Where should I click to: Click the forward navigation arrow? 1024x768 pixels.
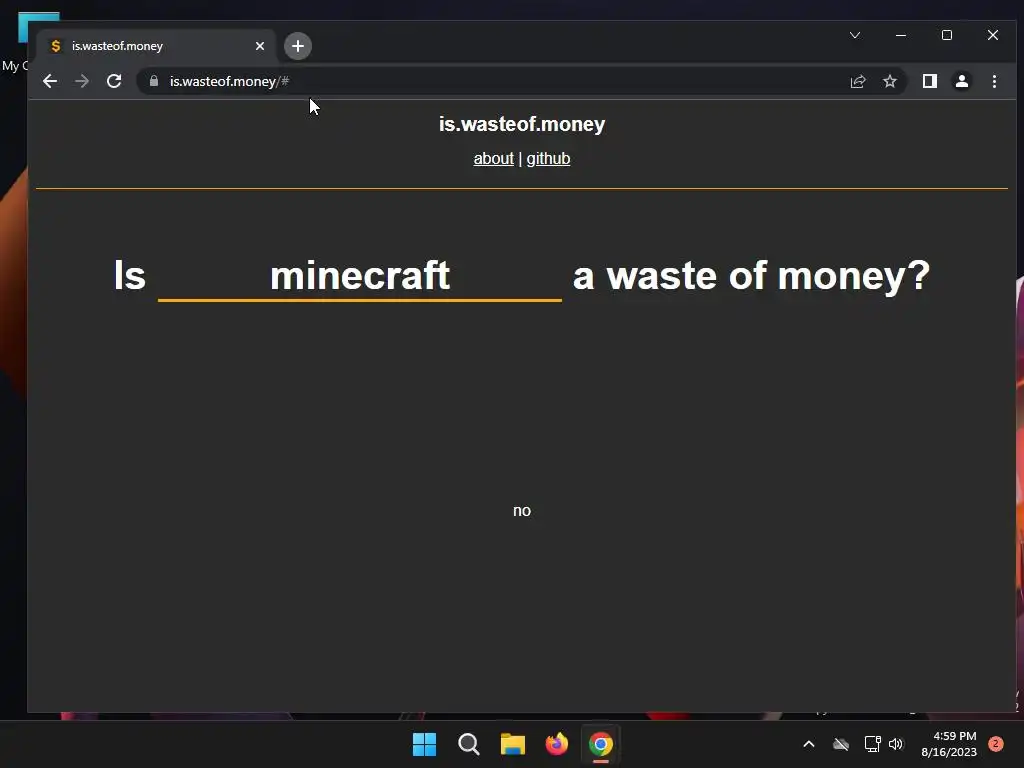82,81
